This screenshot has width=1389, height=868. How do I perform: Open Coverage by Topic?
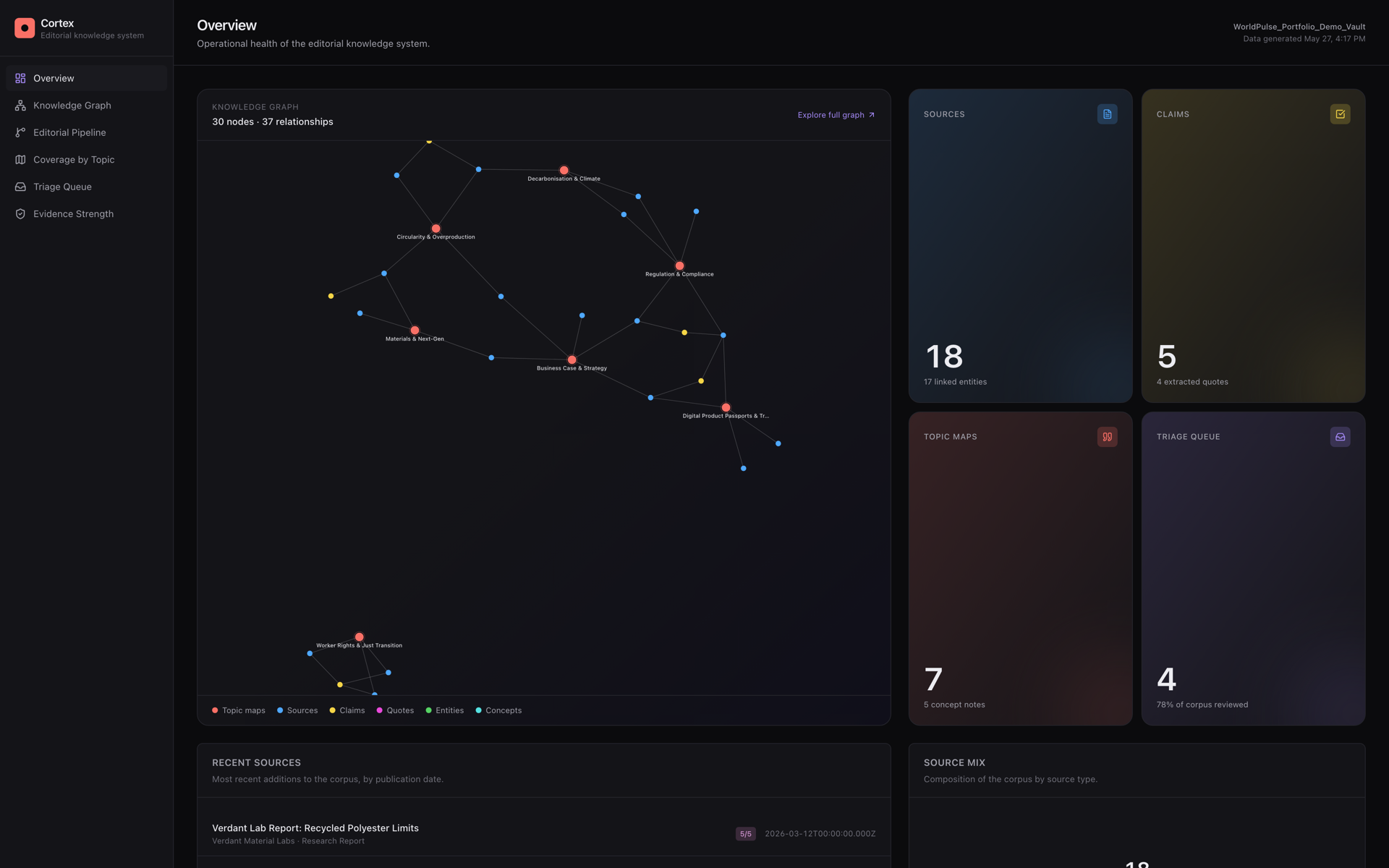tap(86, 160)
